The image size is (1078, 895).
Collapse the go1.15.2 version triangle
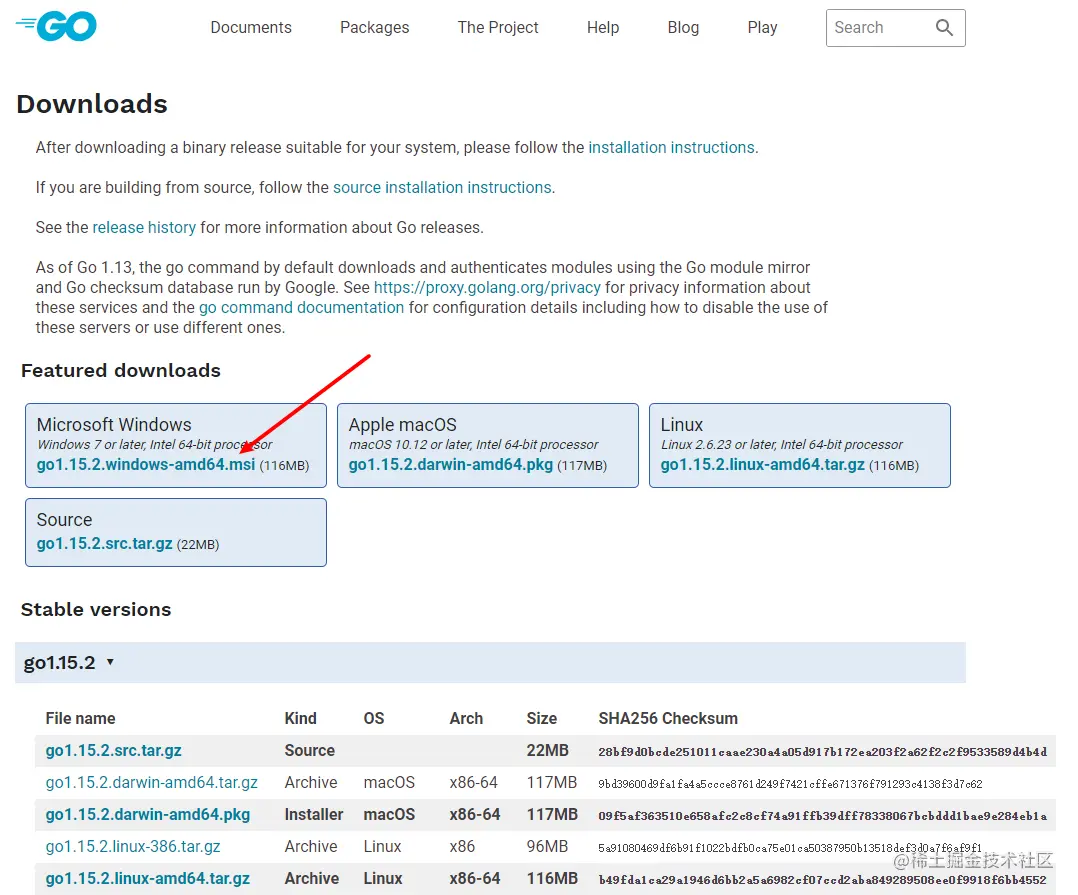(x=110, y=662)
